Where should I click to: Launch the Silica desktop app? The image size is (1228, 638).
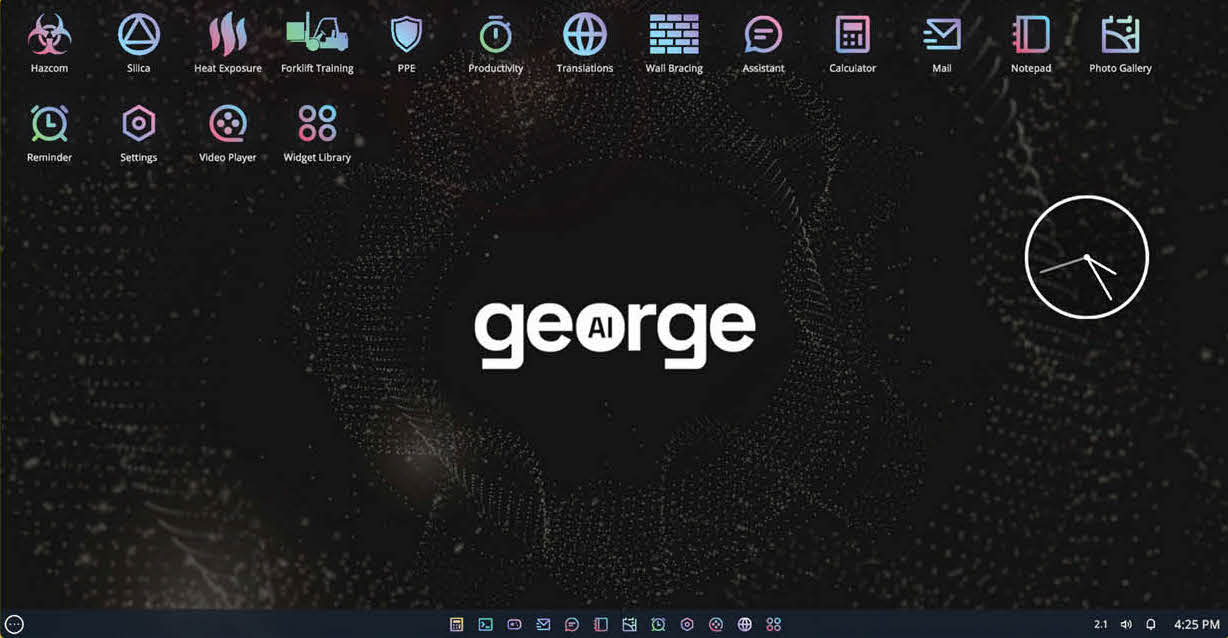coord(138,36)
